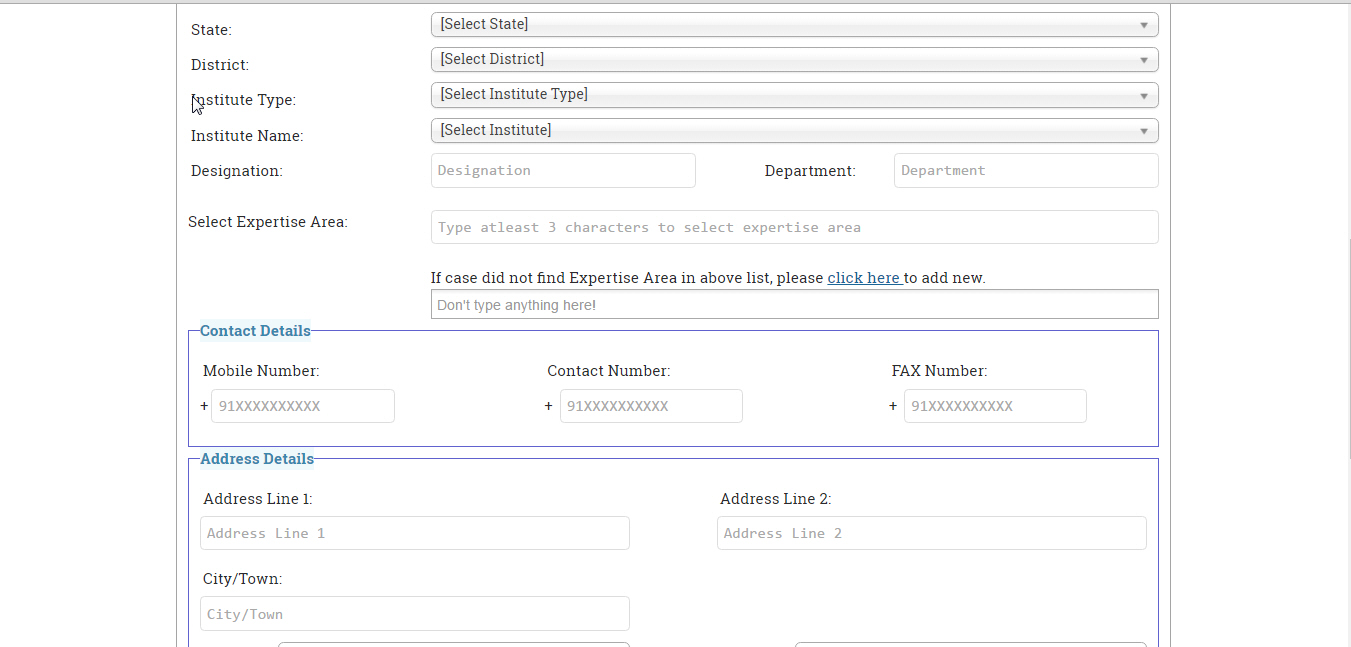This screenshot has height=647, width=1351.
Task: Follow the "click here" link
Action: [x=864, y=278]
